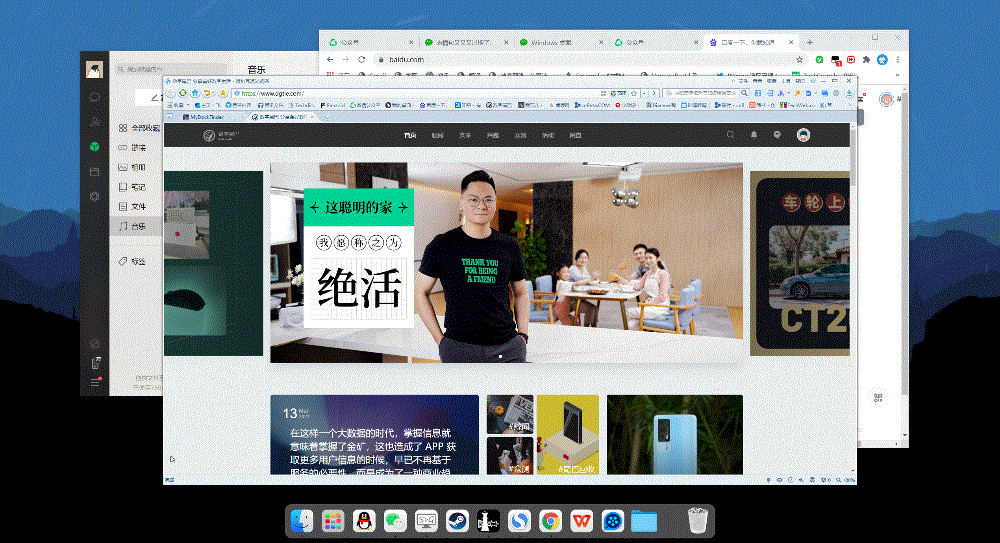Screen dimensions: 1000x543
Task: Open WeChat from the dock
Action: click(395, 521)
